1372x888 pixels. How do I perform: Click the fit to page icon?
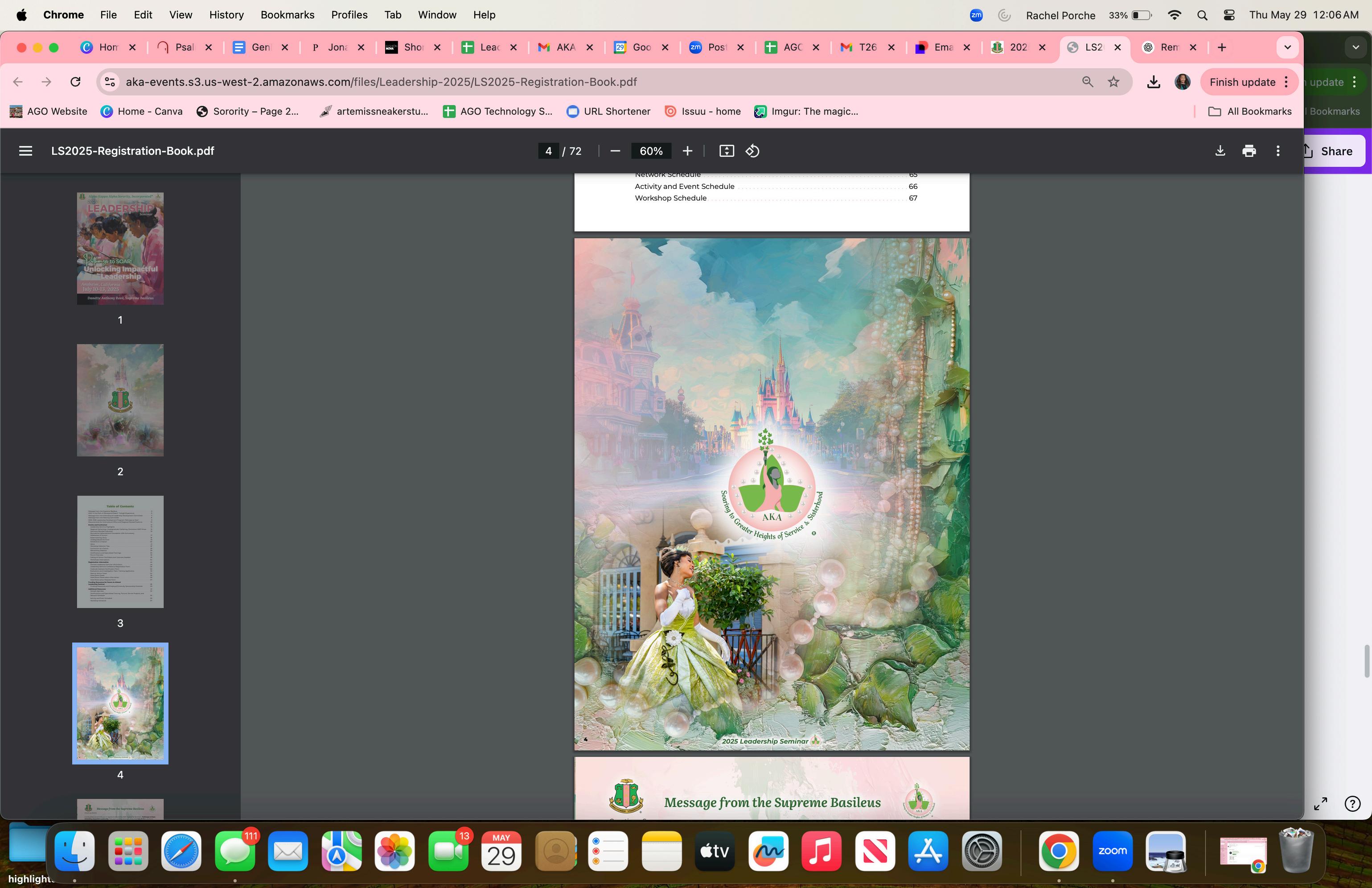[x=727, y=151]
